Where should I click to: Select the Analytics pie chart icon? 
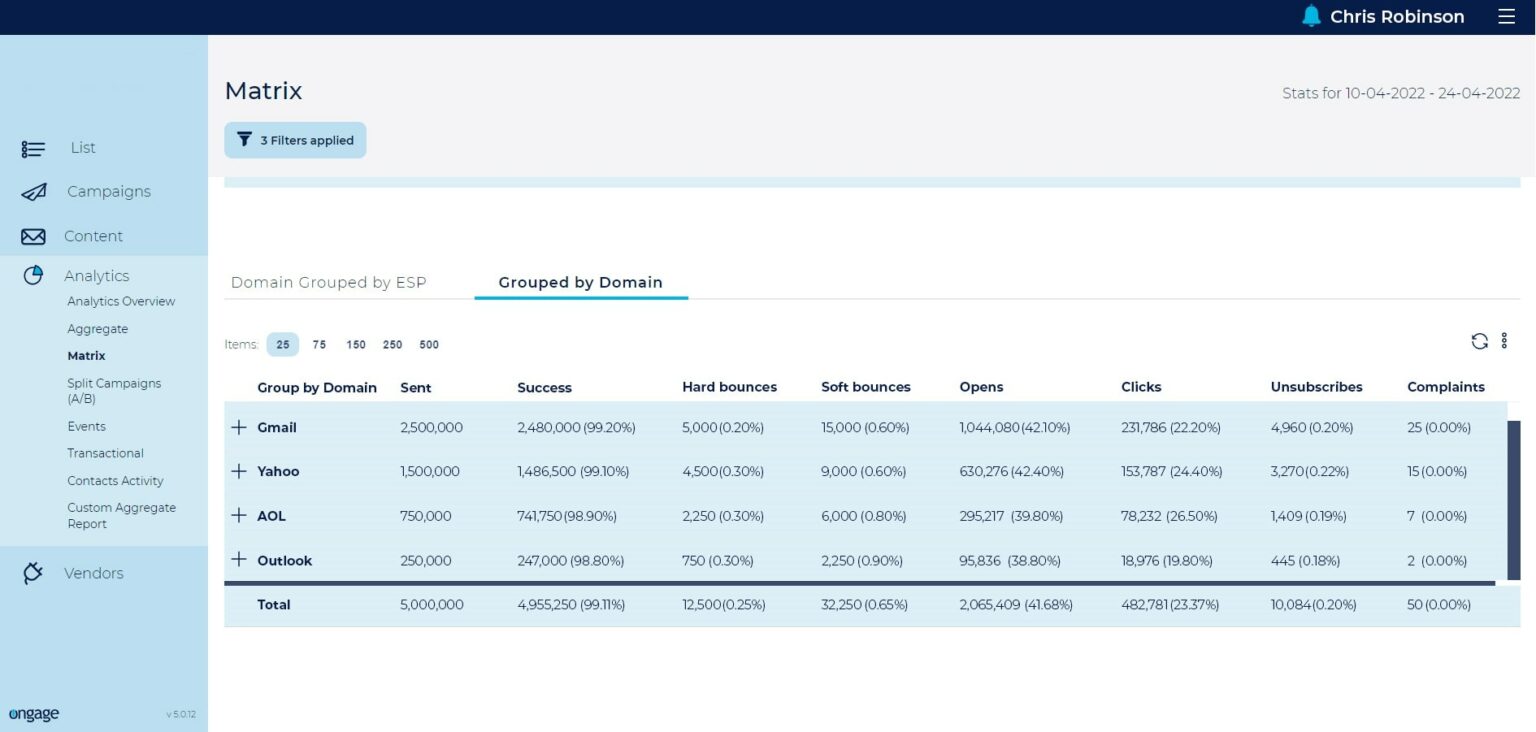33,275
